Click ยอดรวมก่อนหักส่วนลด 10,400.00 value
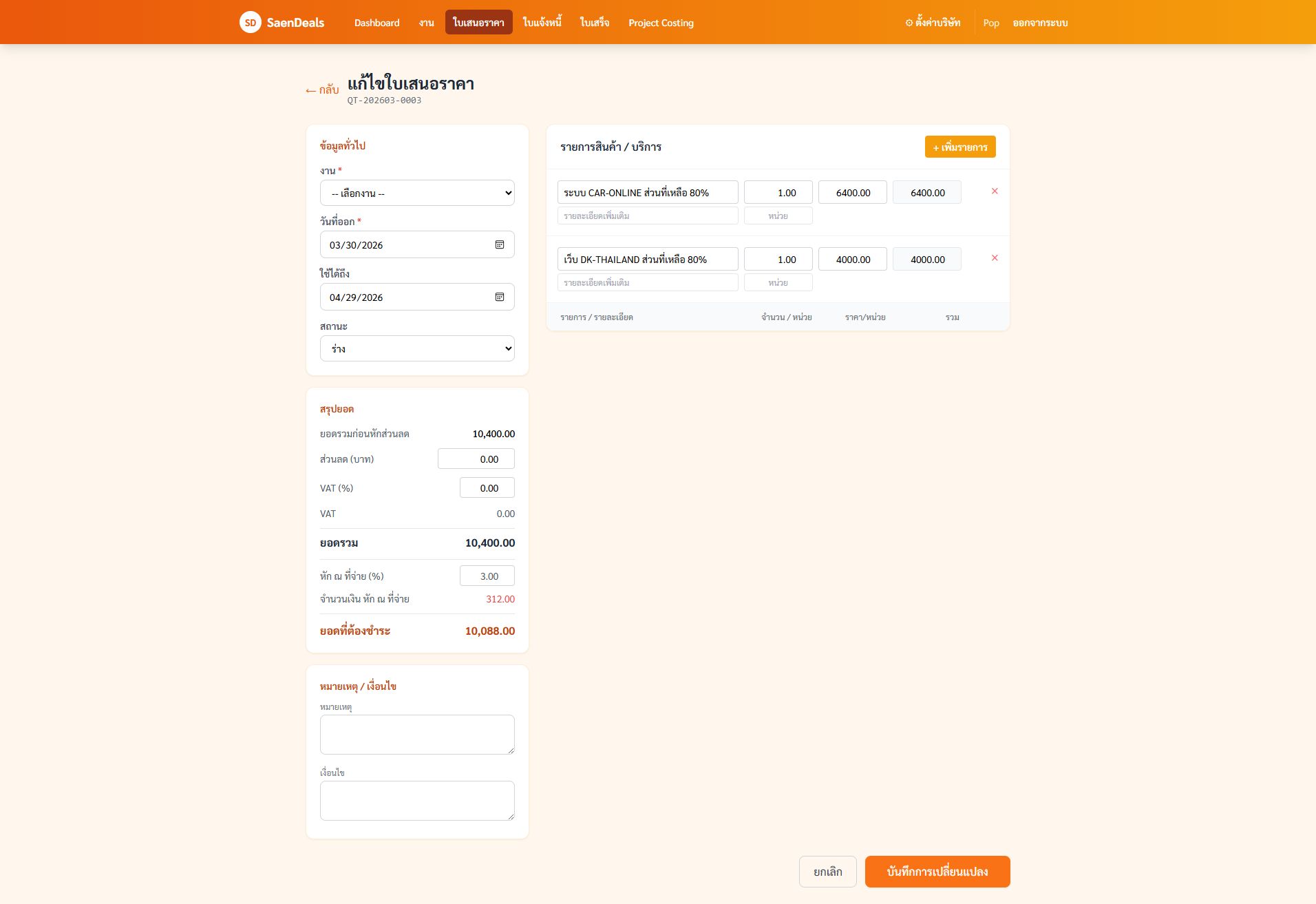This screenshot has width=1316, height=904. tap(493, 434)
